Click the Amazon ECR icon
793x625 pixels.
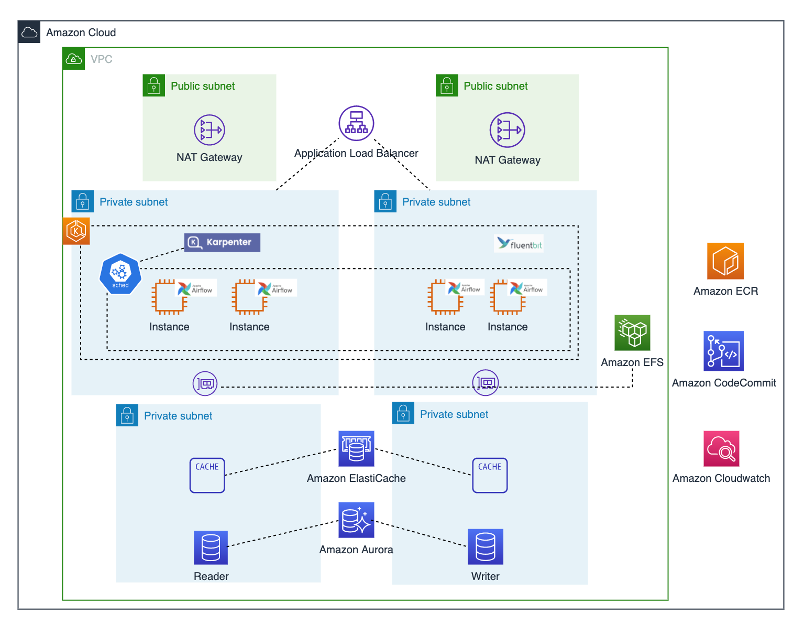725,261
